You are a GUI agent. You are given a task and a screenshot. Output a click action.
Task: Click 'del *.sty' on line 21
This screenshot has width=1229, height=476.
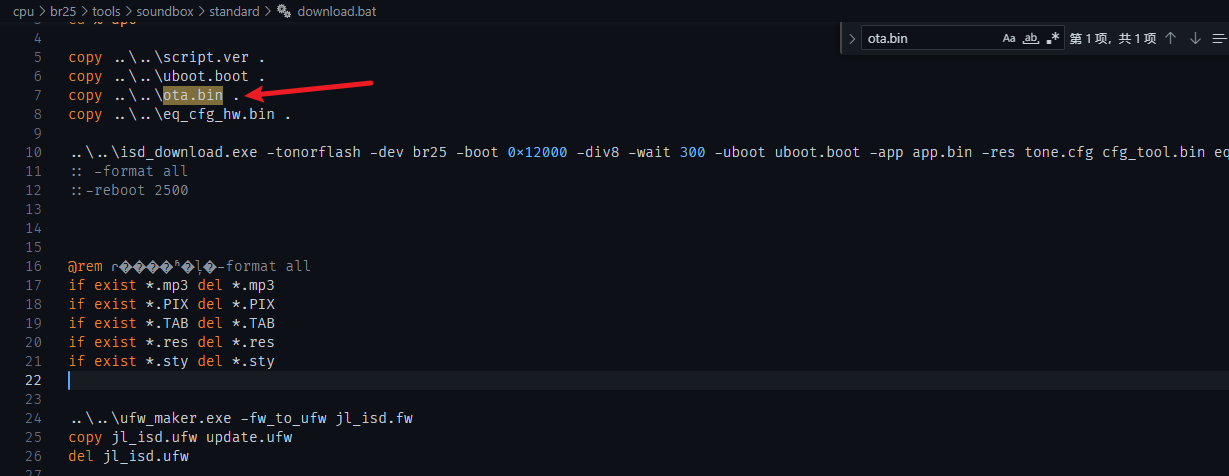236,361
